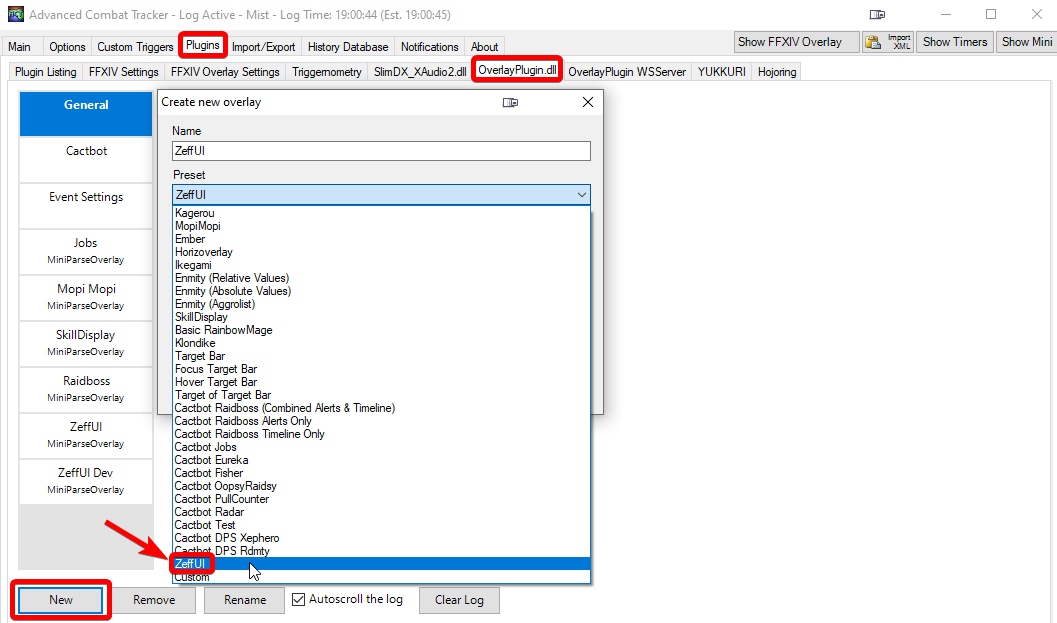Select Cactbot in the overlay sidebar
Screen dimensions: 1057x623
coord(86,159)
